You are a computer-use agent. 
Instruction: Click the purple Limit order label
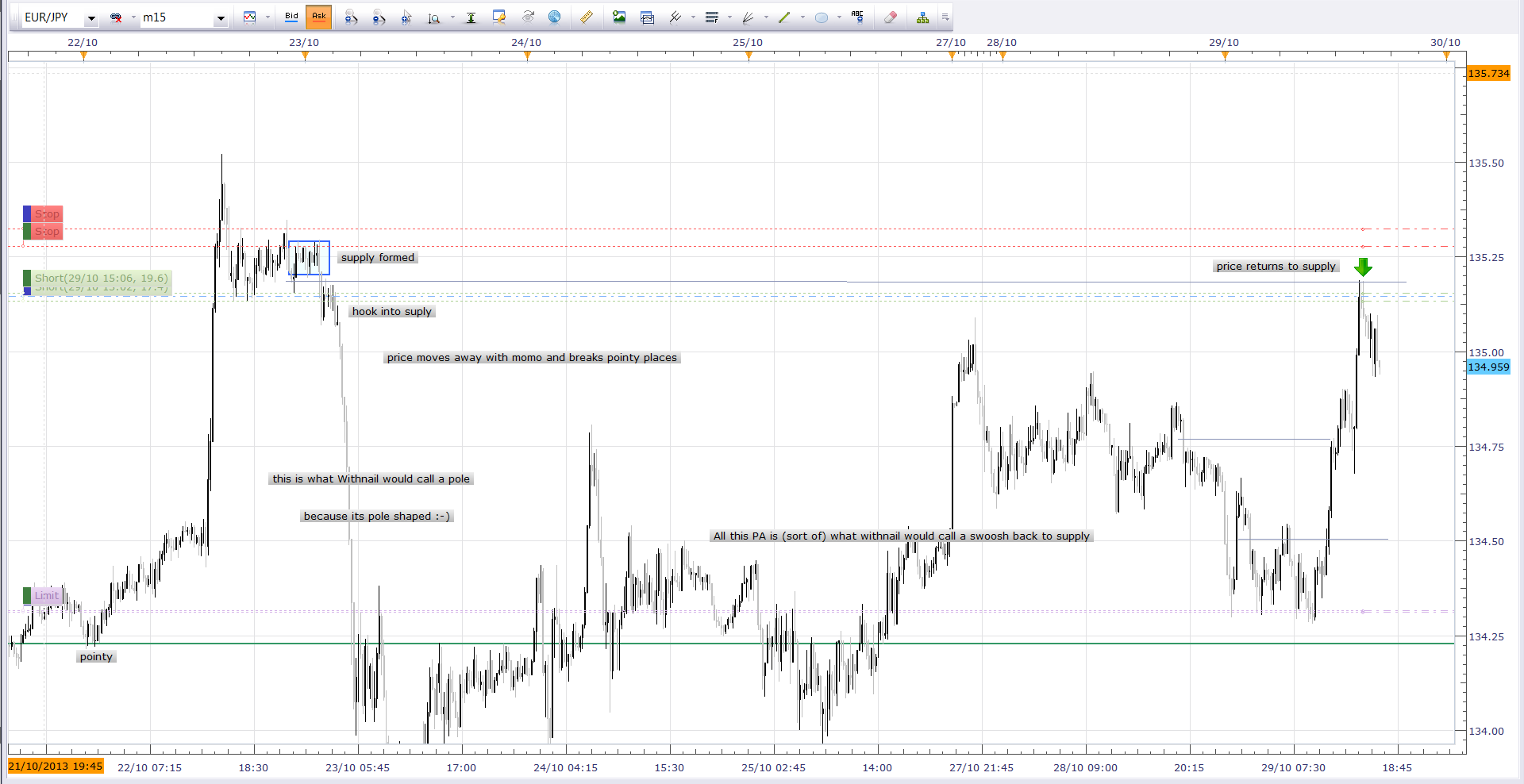point(43,596)
